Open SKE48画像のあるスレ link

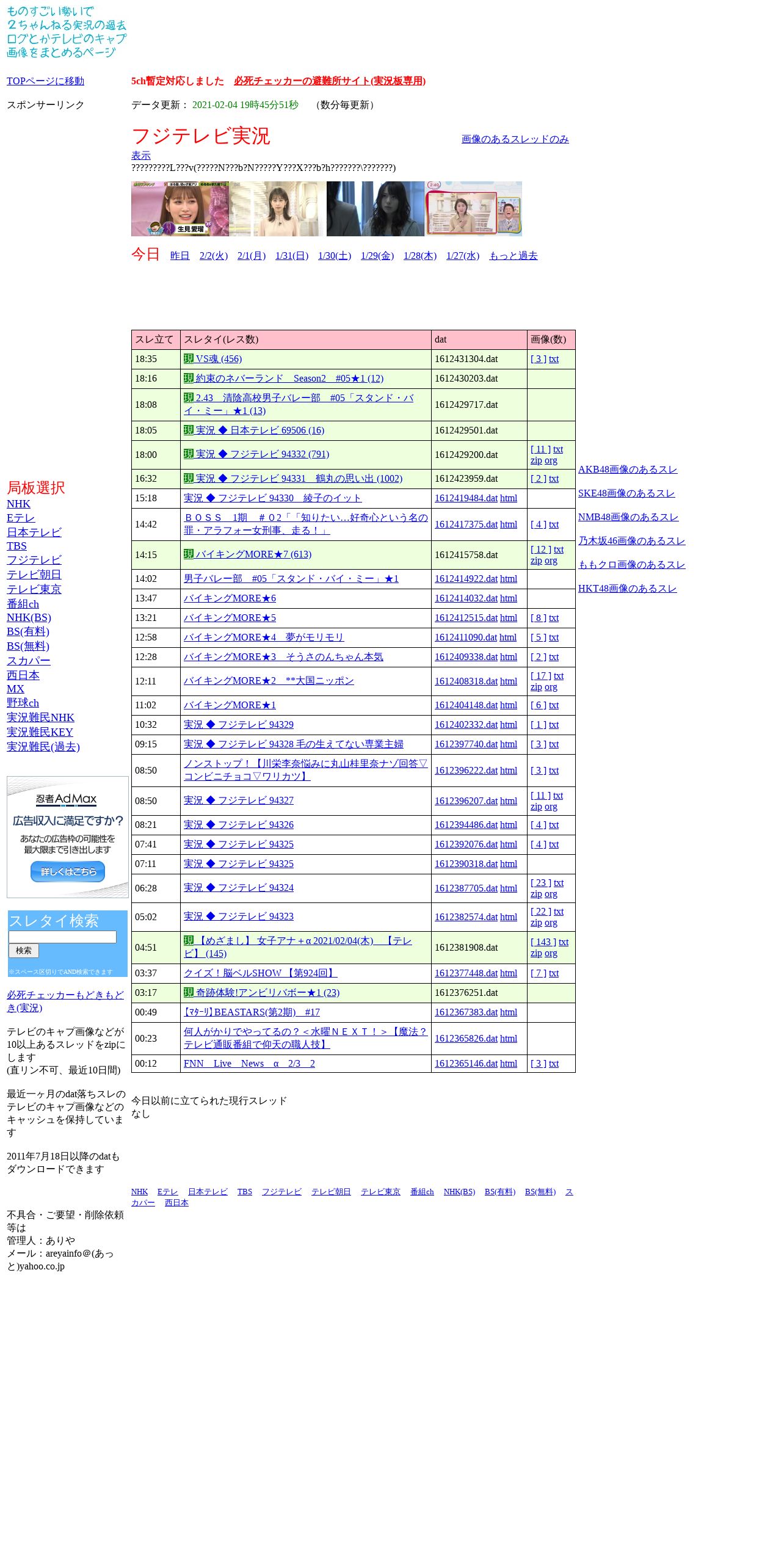click(626, 493)
